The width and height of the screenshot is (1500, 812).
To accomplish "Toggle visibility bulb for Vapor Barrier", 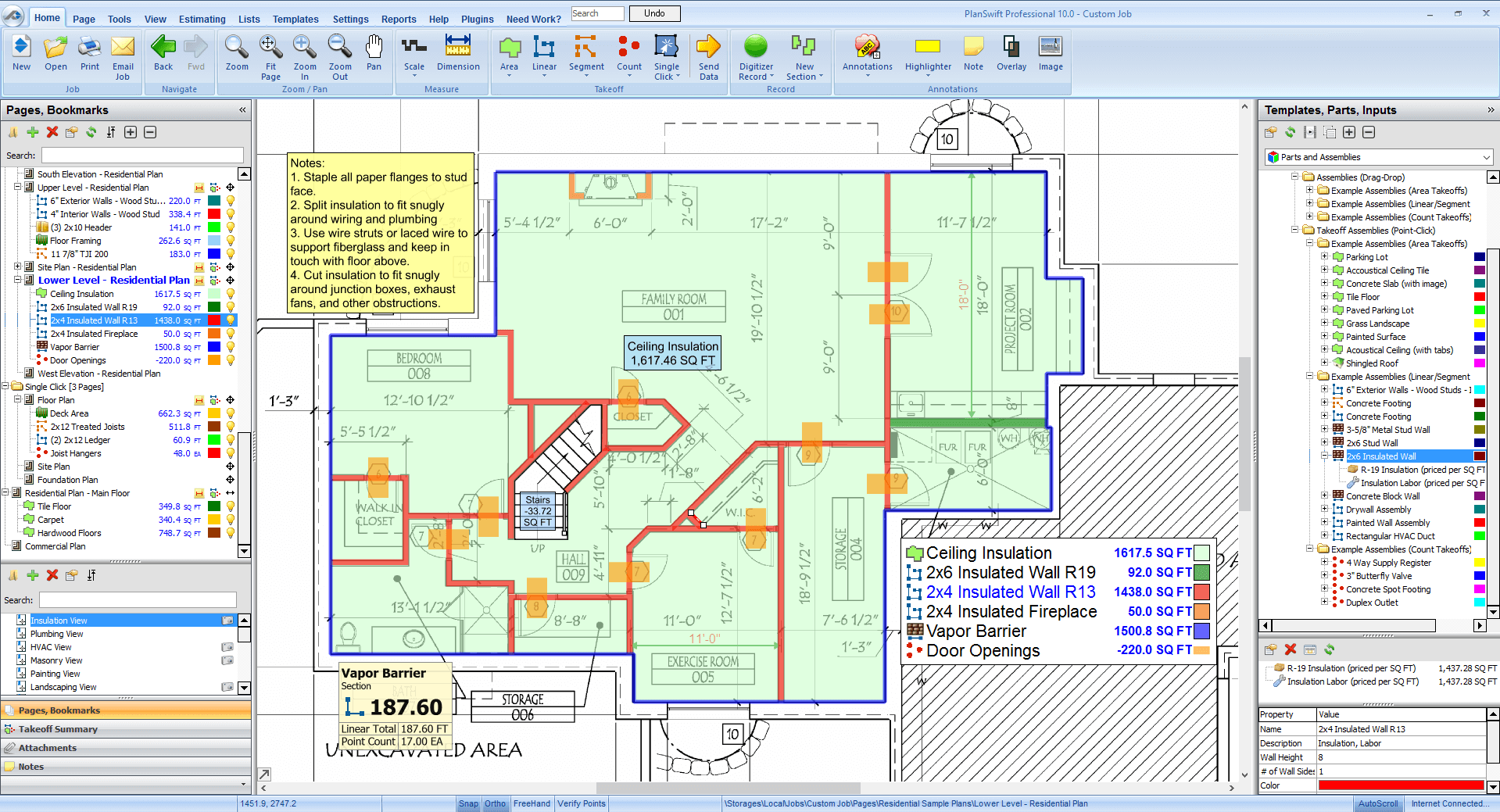I will [231, 347].
